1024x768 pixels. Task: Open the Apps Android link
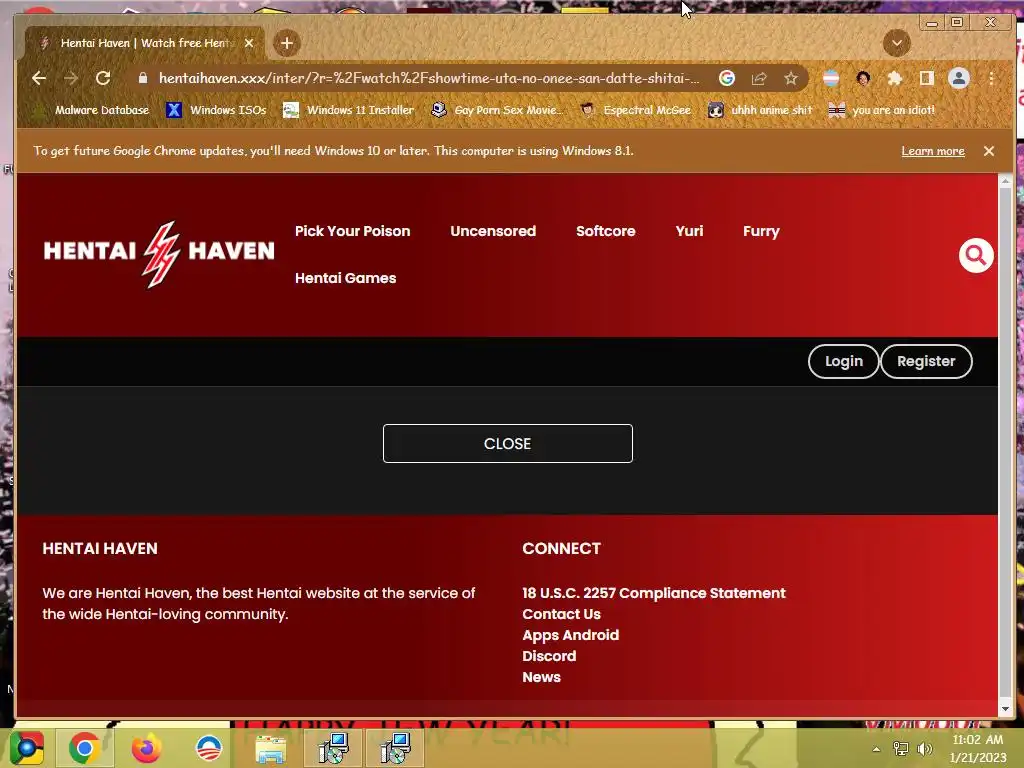pyautogui.click(x=570, y=635)
